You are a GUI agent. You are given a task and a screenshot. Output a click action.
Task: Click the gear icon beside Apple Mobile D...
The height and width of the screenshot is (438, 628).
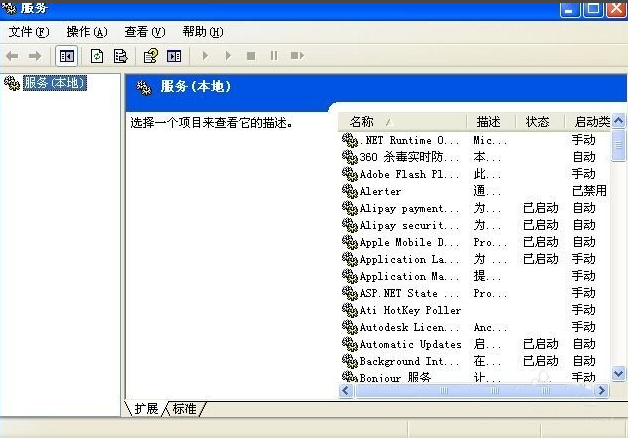pos(350,242)
